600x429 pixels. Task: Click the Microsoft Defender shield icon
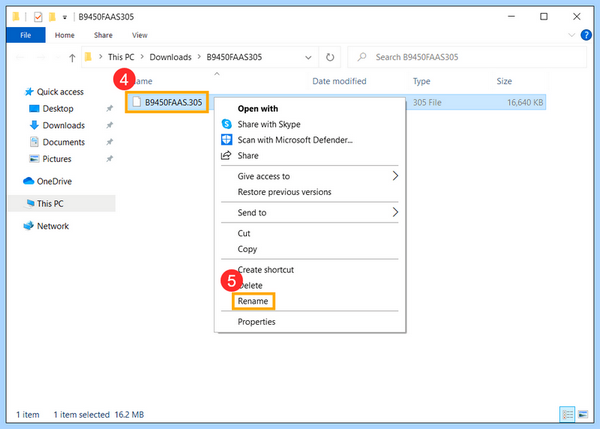pos(227,140)
